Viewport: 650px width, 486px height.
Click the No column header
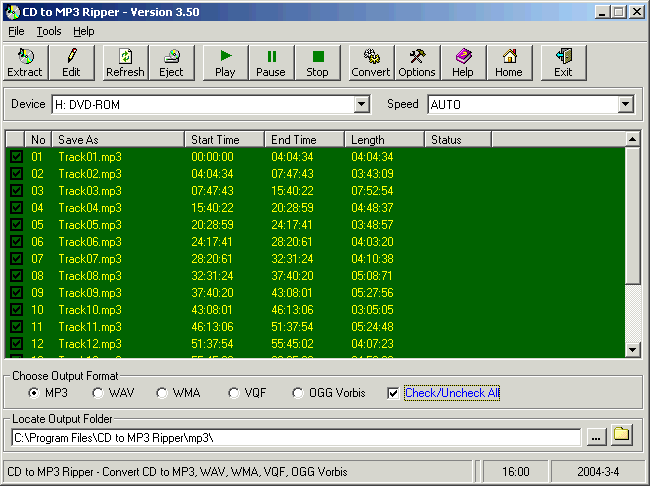38,140
